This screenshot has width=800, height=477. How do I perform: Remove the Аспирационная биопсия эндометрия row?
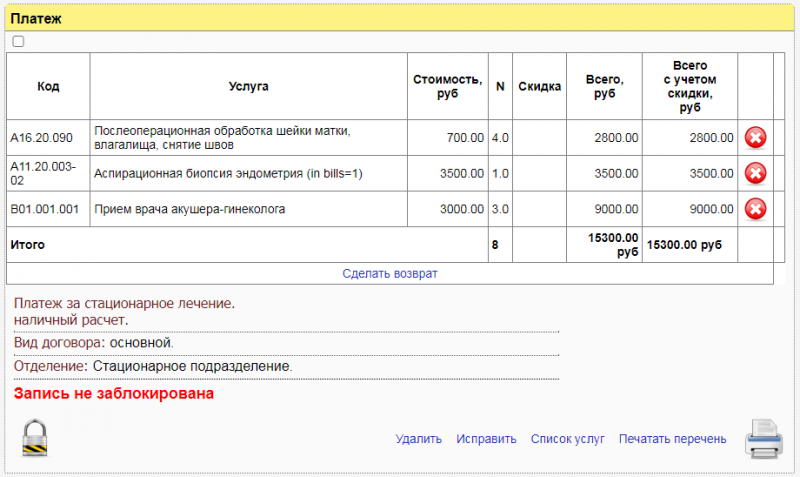756,174
